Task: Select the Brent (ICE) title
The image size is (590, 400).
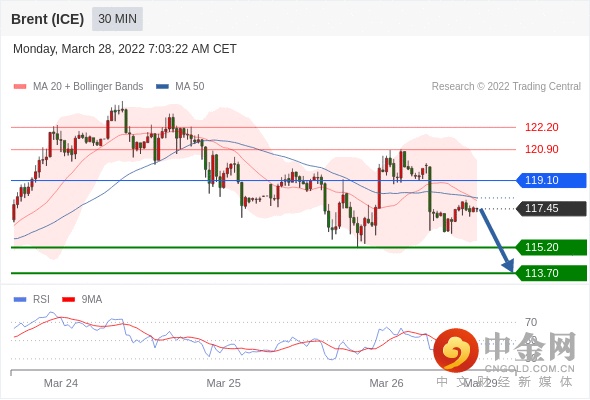Action: [x=47, y=19]
